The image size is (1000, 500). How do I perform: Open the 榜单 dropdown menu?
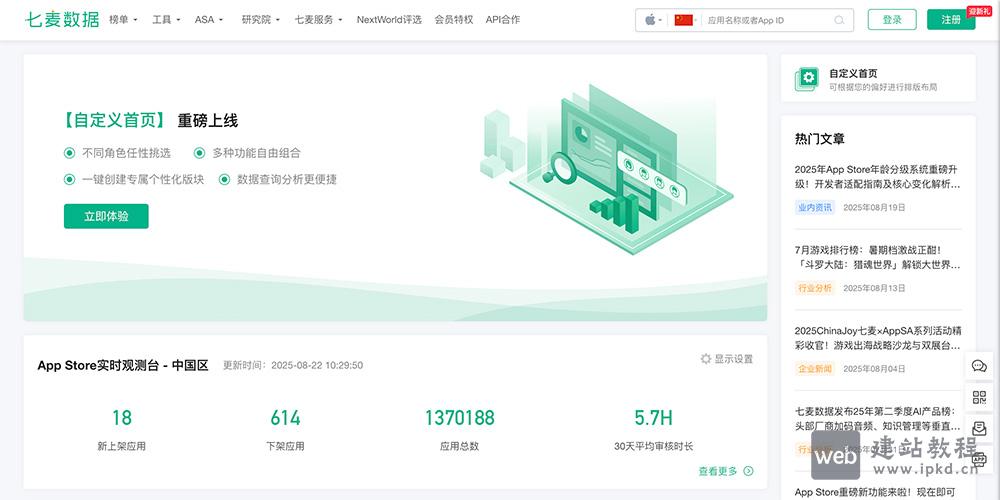pos(123,20)
